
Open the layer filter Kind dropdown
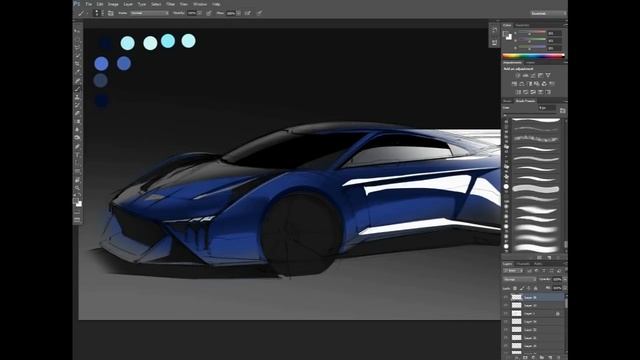(513, 271)
